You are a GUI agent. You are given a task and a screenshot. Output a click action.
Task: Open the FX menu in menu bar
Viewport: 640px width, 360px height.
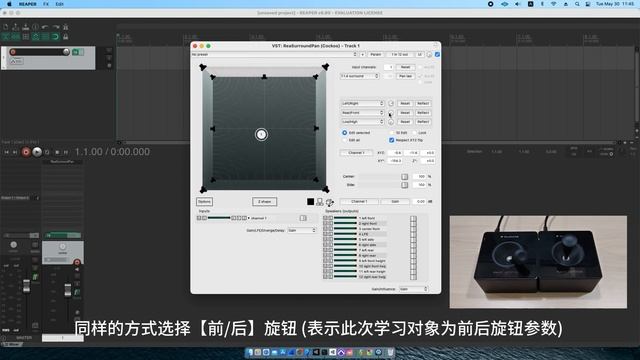click(46, 4)
